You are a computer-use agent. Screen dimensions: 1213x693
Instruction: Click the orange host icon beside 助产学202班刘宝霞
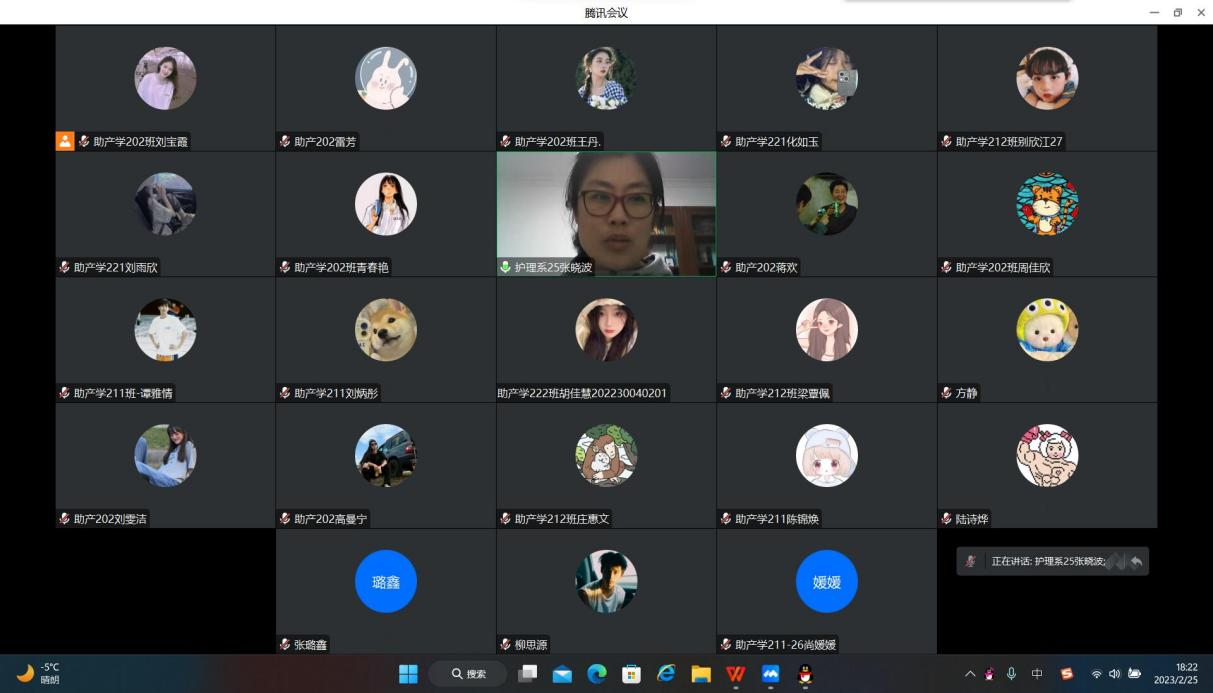(65, 141)
